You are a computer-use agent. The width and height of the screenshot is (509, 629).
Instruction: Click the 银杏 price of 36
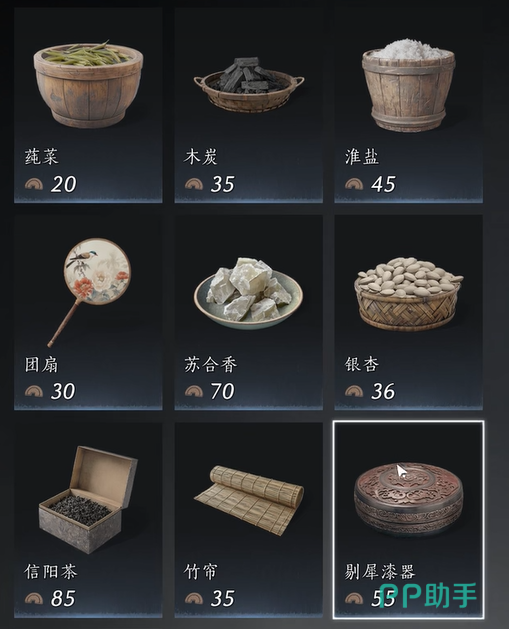point(383,391)
